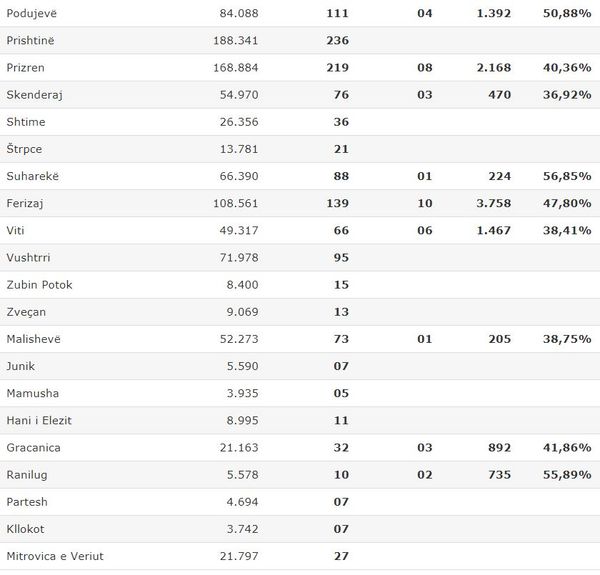
Task: Click Malishevë percentage 38,75%
Action: 567,339
